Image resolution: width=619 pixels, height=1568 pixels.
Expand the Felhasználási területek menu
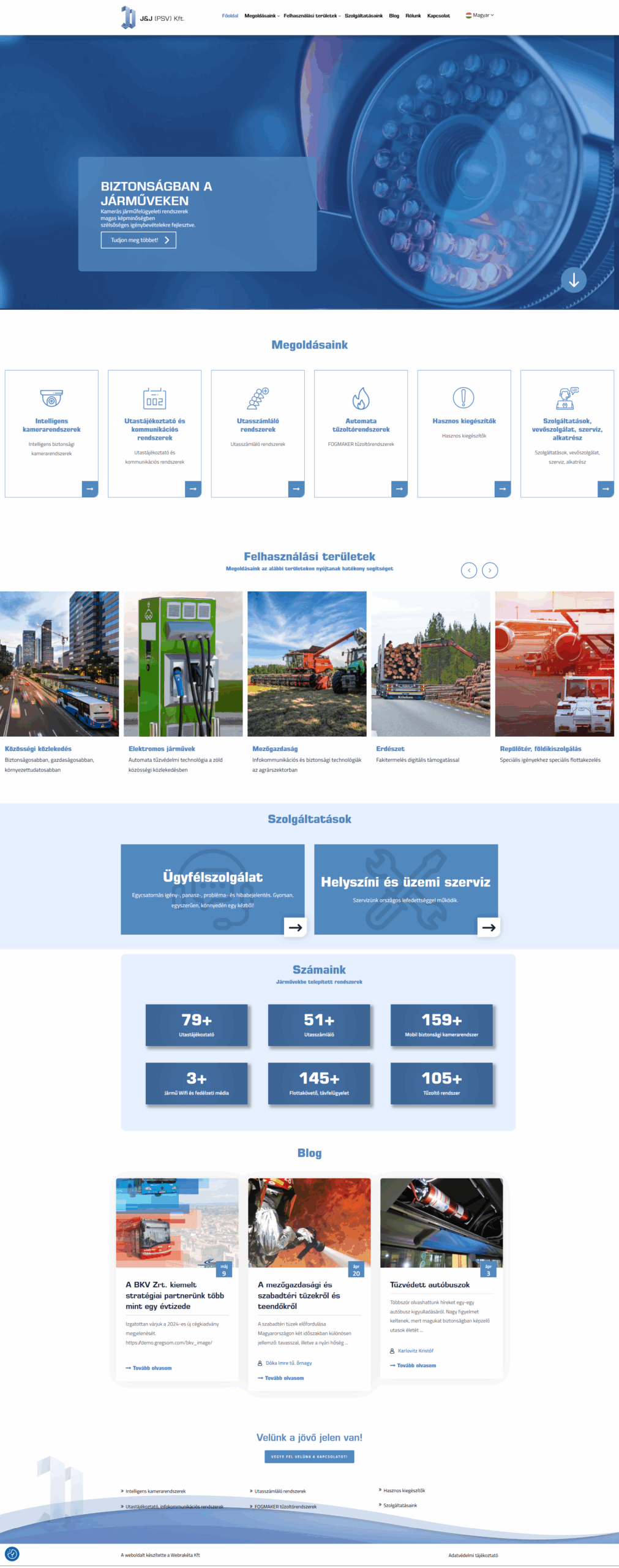[x=312, y=16]
